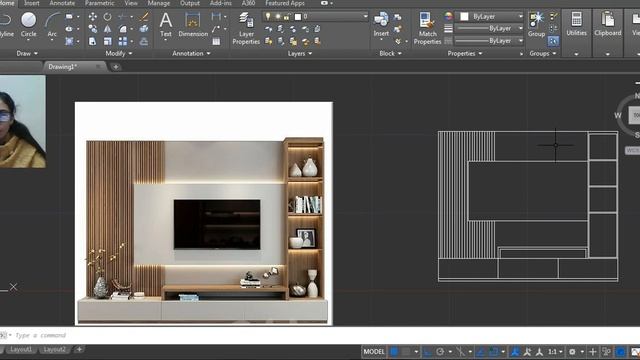The height and width of the screenshot is (360, 640).
Task: Select the Fillet tool icon
Action: click(x=122, y=29)
